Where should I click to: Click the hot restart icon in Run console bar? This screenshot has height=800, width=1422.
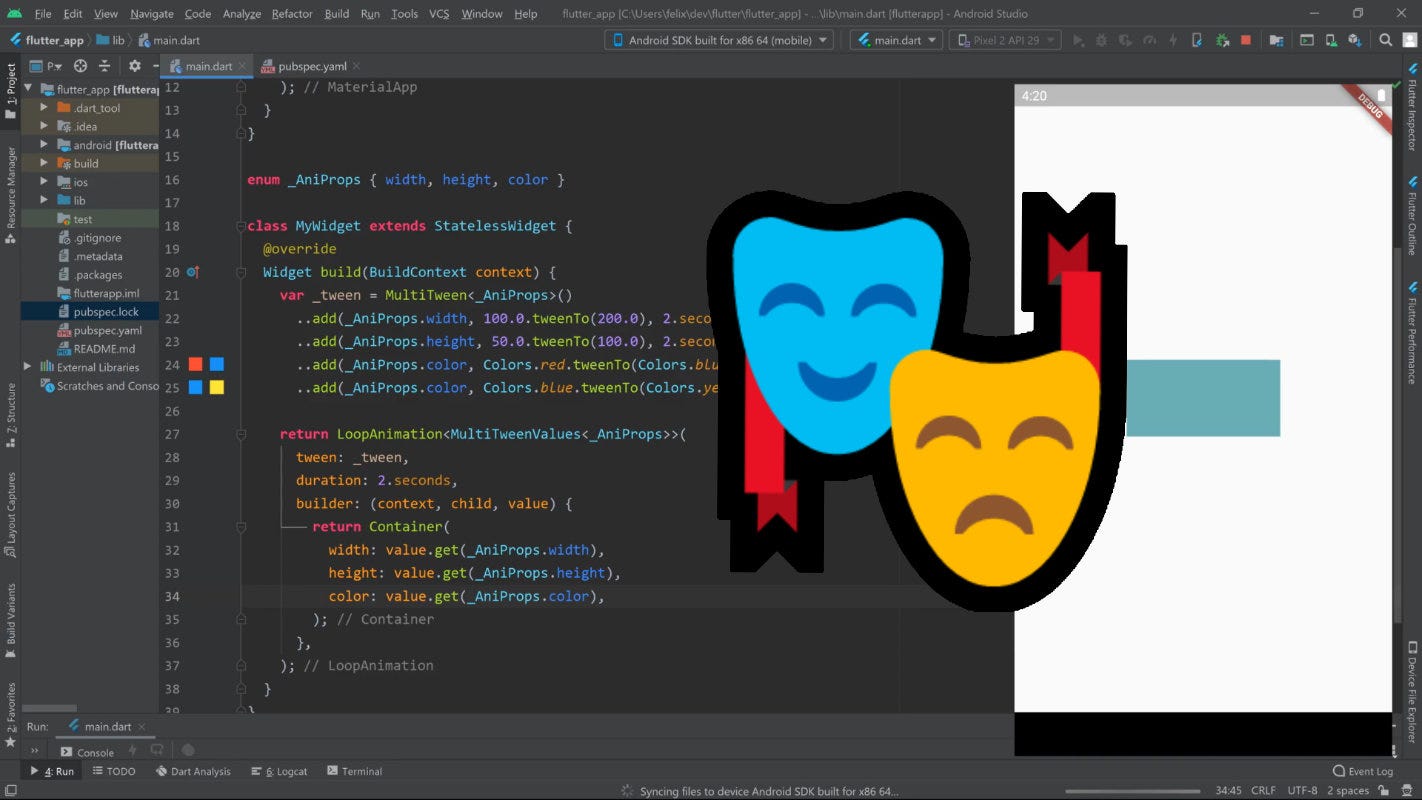157,750
